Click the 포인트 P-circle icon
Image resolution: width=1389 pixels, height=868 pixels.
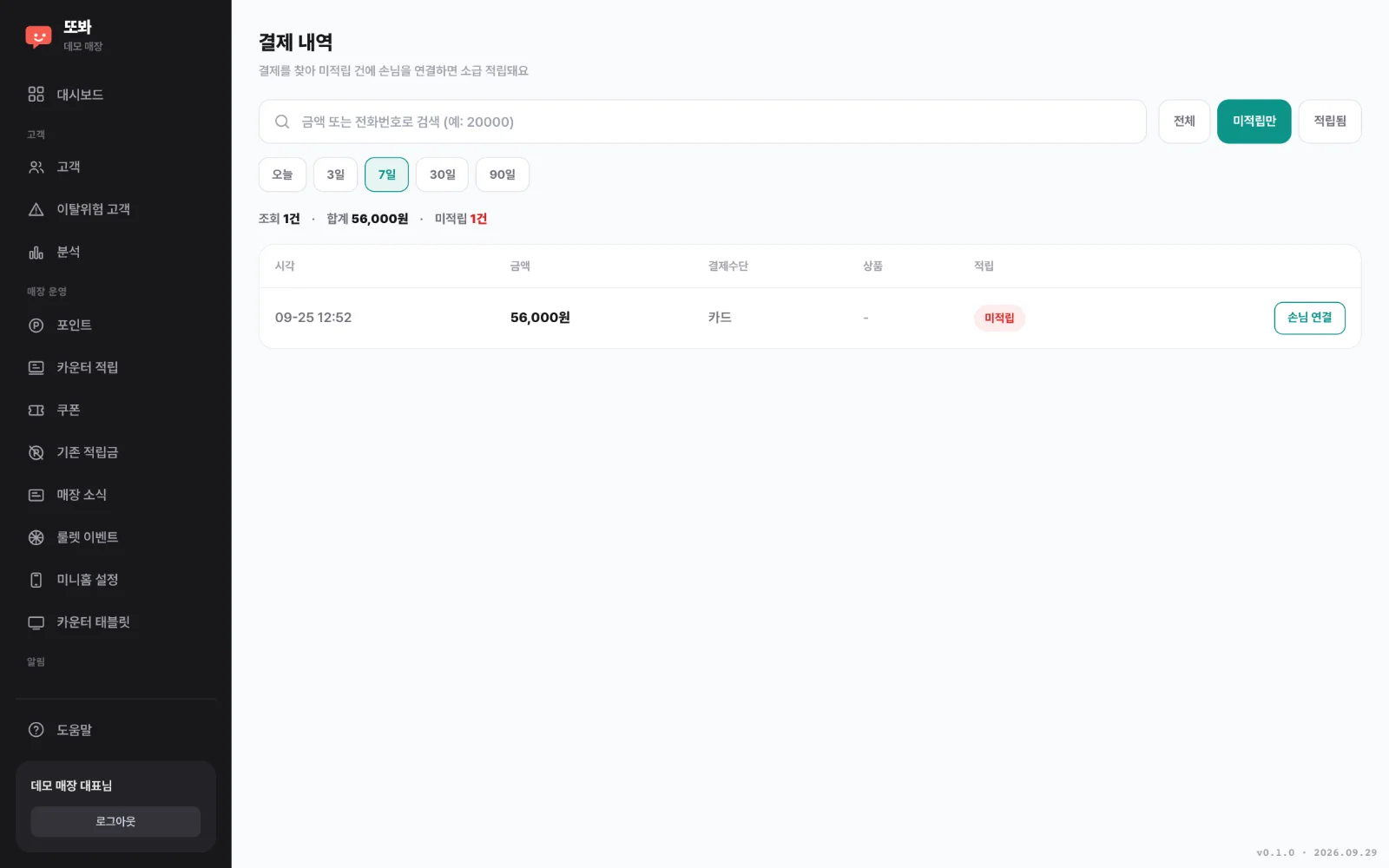coord(36,325)
